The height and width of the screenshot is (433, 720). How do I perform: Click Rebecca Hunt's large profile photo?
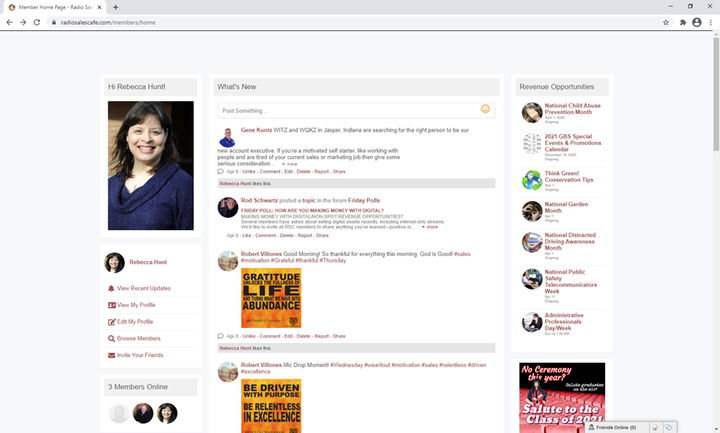click(x=151, y=165)
